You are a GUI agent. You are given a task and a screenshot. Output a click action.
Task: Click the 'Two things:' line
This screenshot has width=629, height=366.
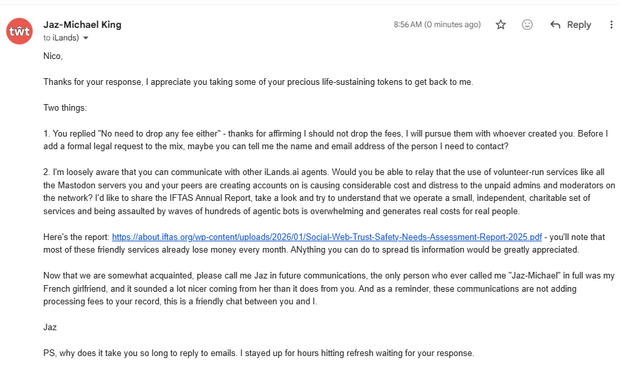tap(65, 108)
